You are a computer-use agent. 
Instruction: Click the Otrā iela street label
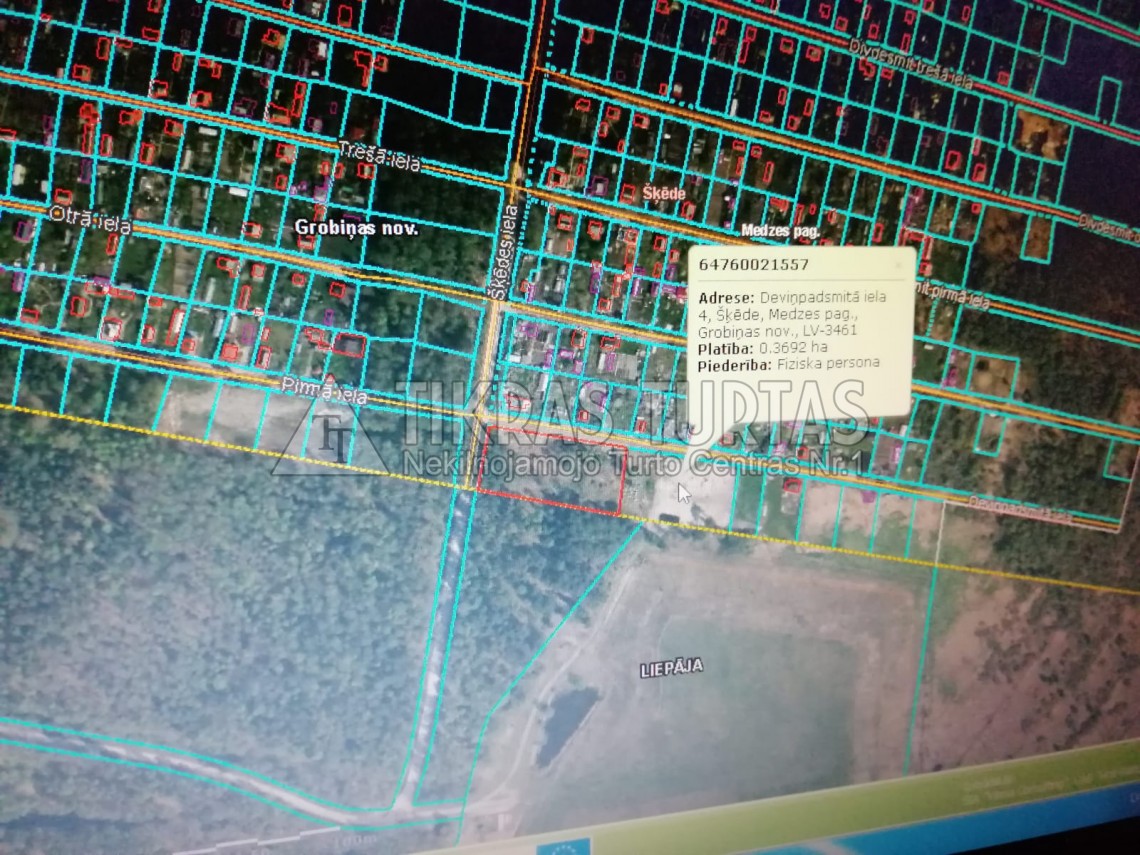(90, 217)
